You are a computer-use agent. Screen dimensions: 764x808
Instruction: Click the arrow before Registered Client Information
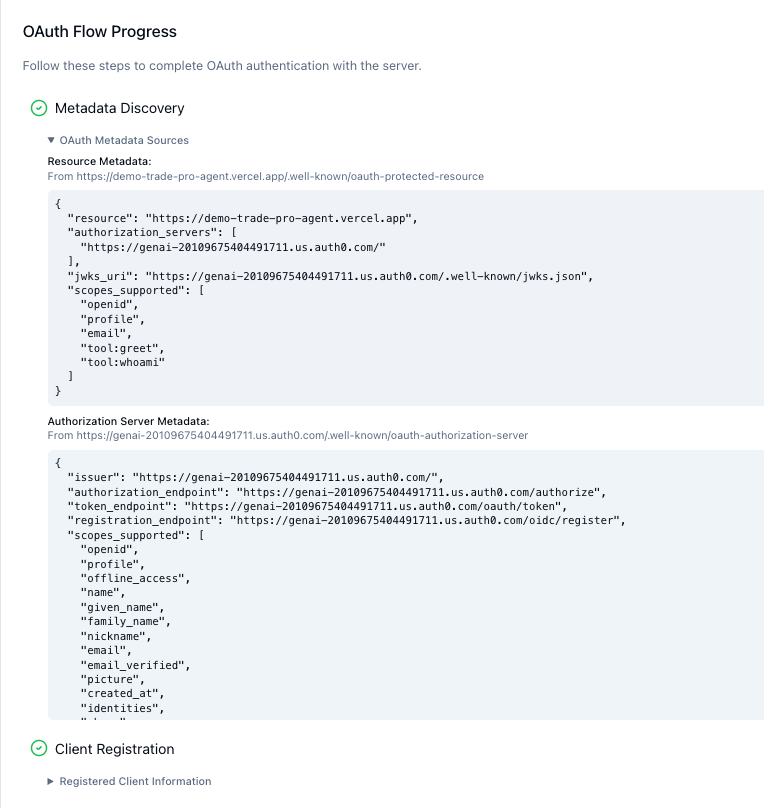(x=50, y=781)
